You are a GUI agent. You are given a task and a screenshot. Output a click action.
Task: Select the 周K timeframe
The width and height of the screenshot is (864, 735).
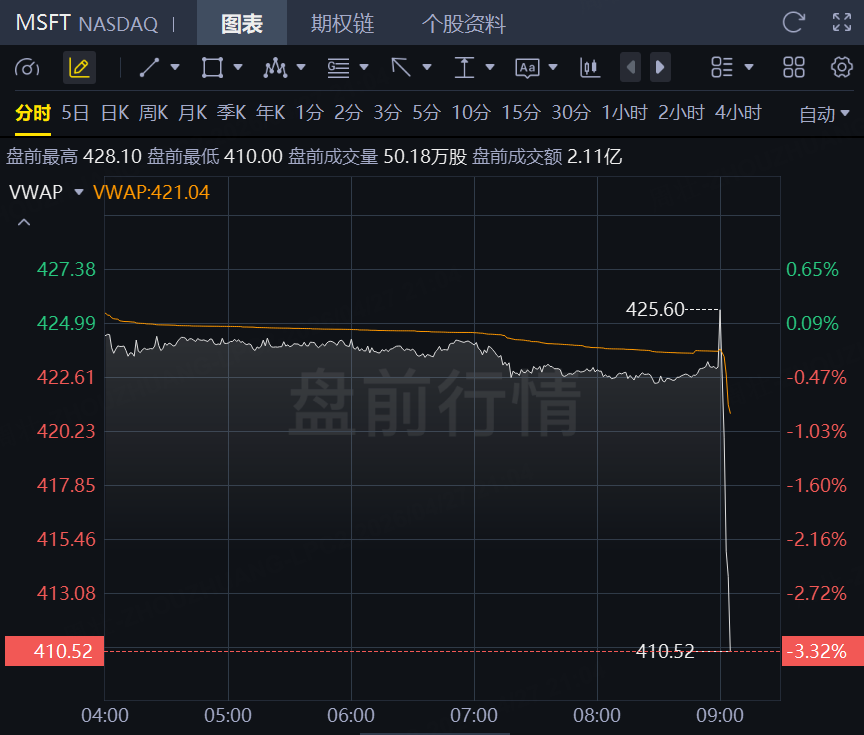click(x=153, y=113)
